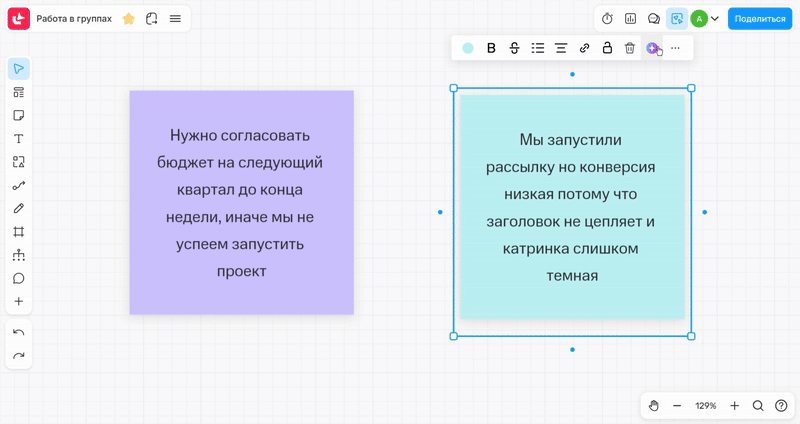
Task: Select the pen drawing tool
Action: 18,208
